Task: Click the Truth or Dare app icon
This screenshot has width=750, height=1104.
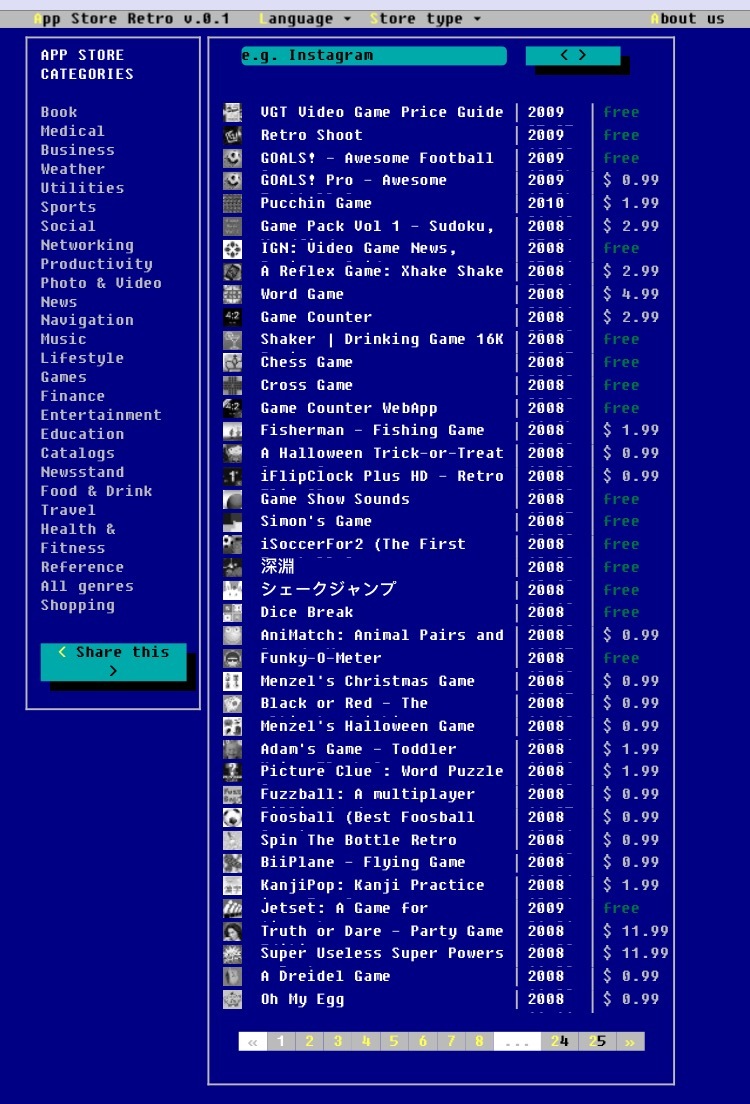Action: pyautogui.click(x=232, y=931)
